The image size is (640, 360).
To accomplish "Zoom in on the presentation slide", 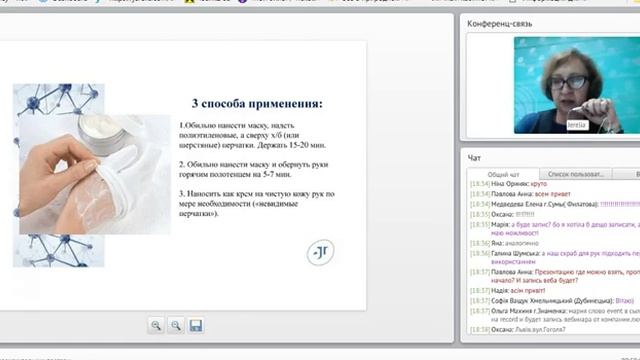I will click(x=156, y=325).
